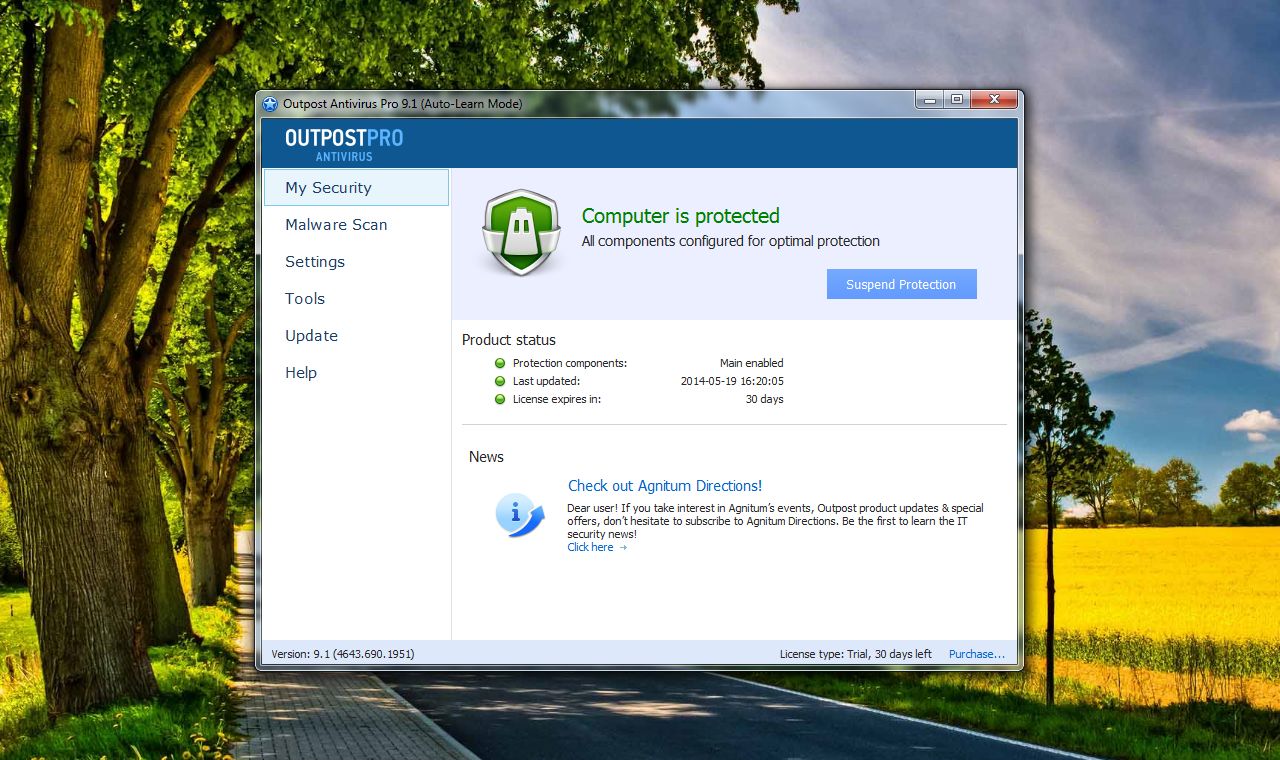Follow the 'Click here' news link
Screen dimensions: 1280x760
point(597,547)
